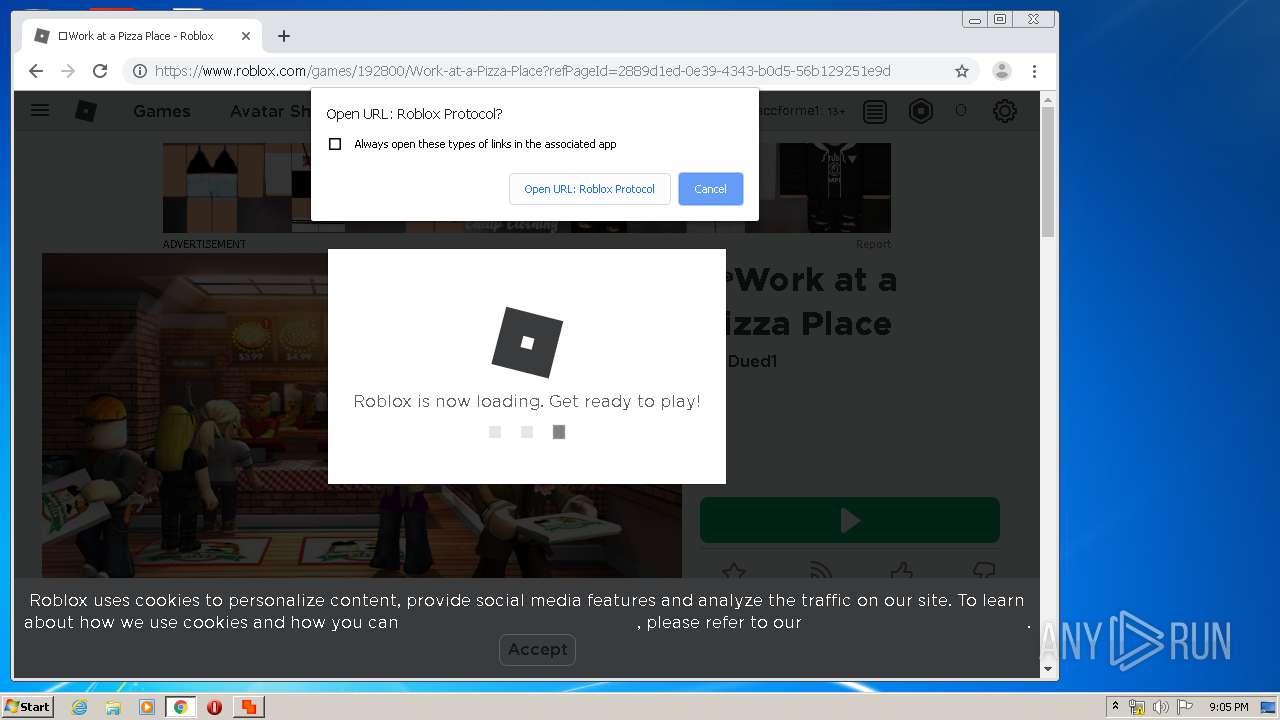Open the Robux hexagon icon
Image resolution: width=1280 pixels, height=720 pixels.
coord(921,111)
